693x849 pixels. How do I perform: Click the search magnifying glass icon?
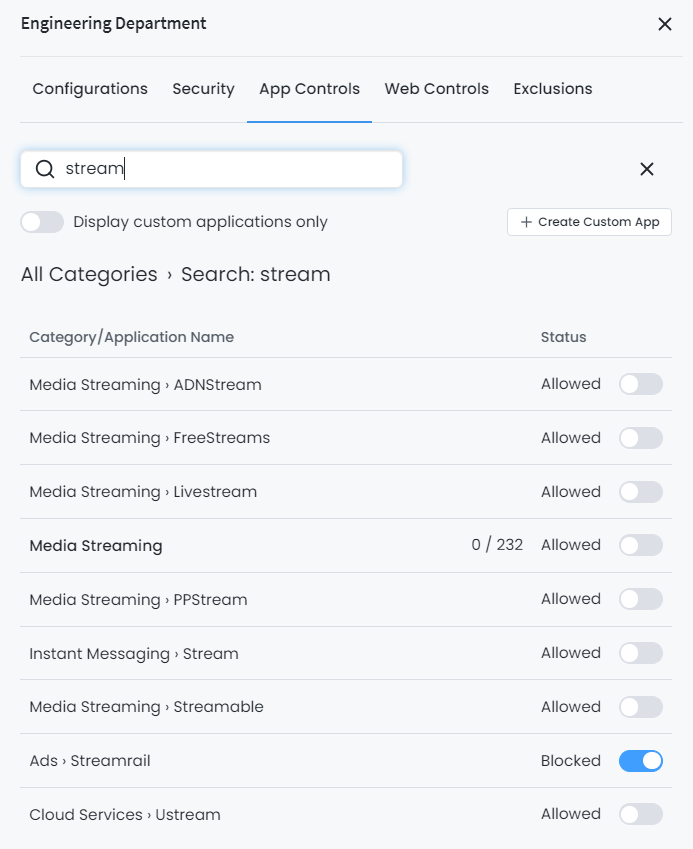[45, 169]
